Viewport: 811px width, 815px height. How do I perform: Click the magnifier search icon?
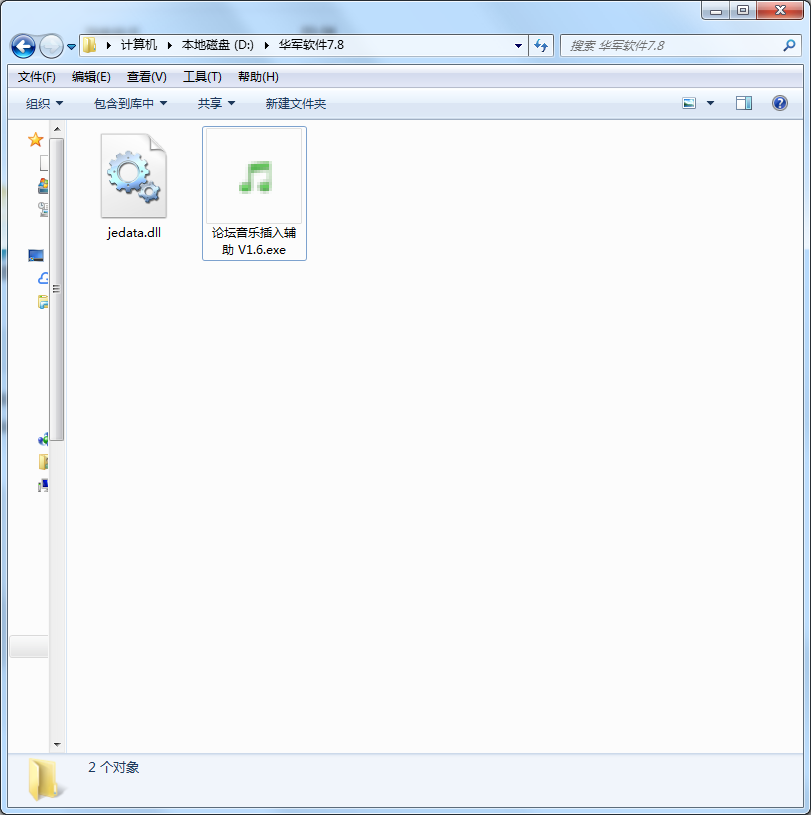coord(789,46)
